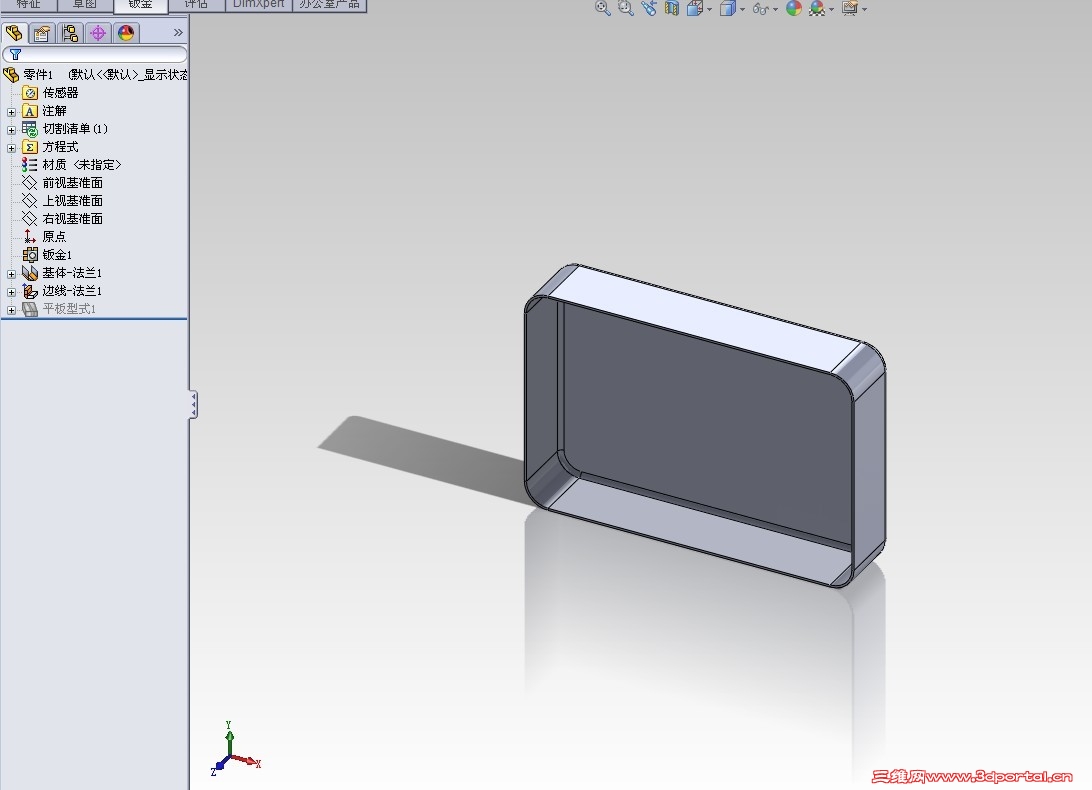Click the View Settings monitor icon

(x=850, y=8)
